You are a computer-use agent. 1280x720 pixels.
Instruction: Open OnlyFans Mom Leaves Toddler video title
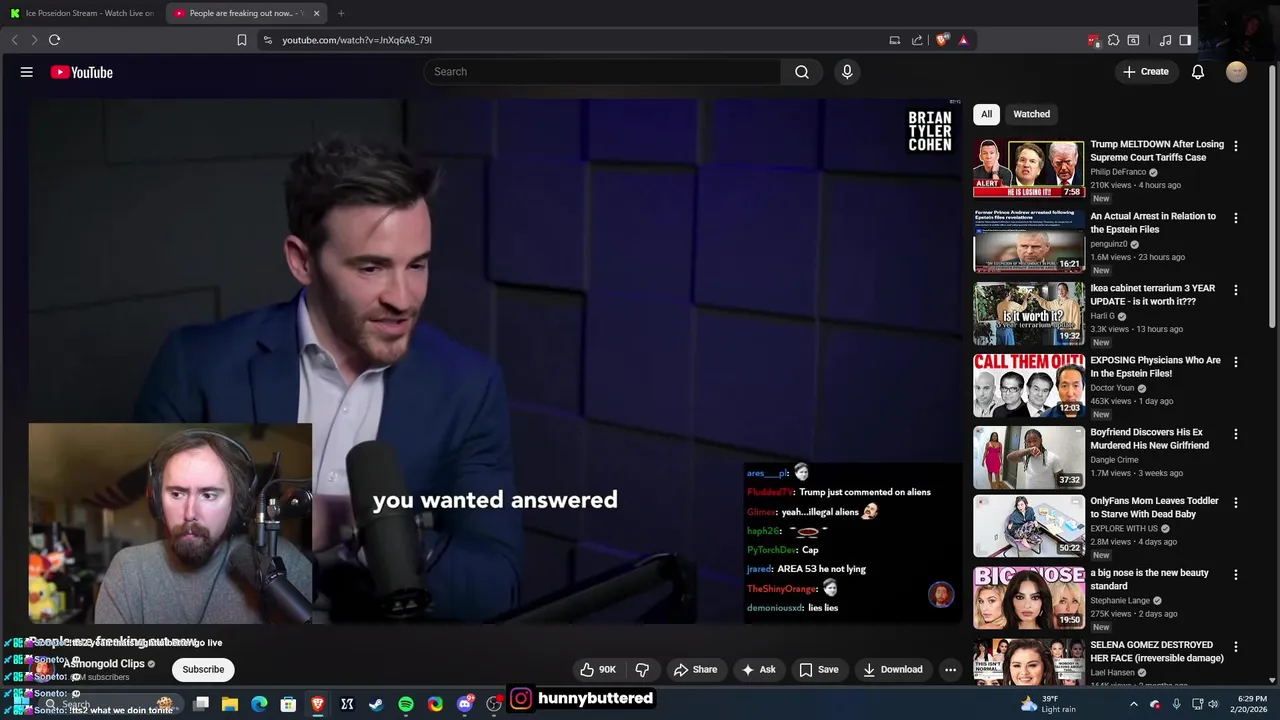[1155, 508]
